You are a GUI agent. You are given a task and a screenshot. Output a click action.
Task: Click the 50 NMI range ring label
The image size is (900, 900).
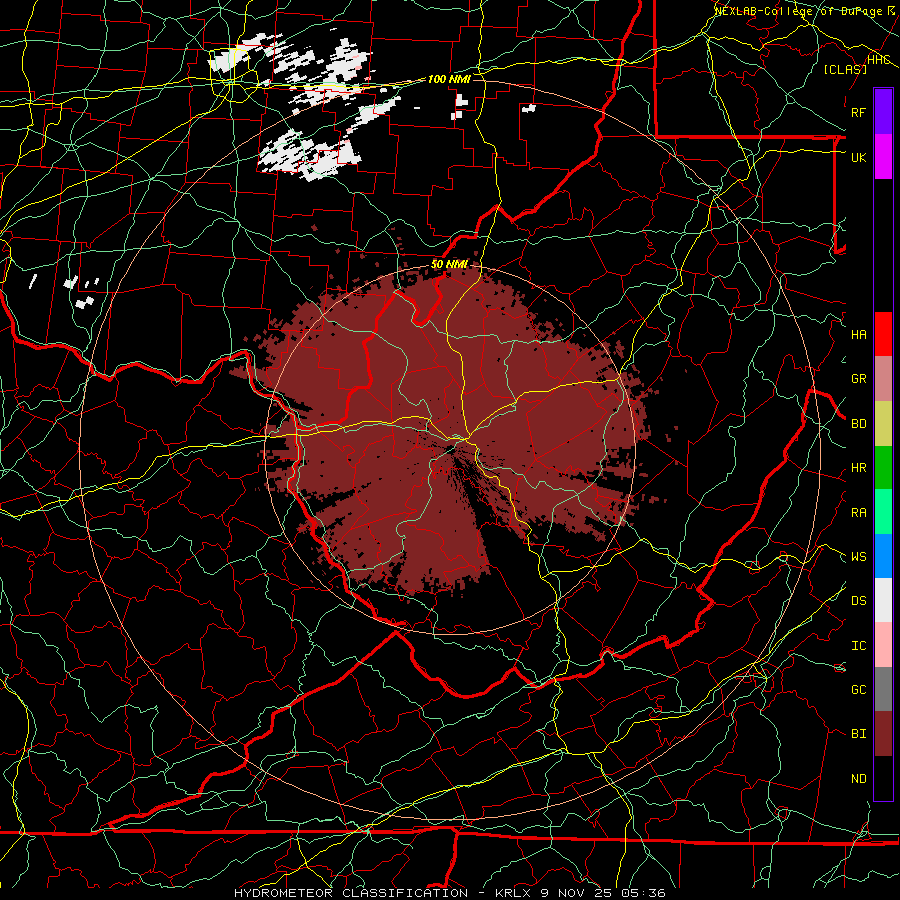pos(449,264)
